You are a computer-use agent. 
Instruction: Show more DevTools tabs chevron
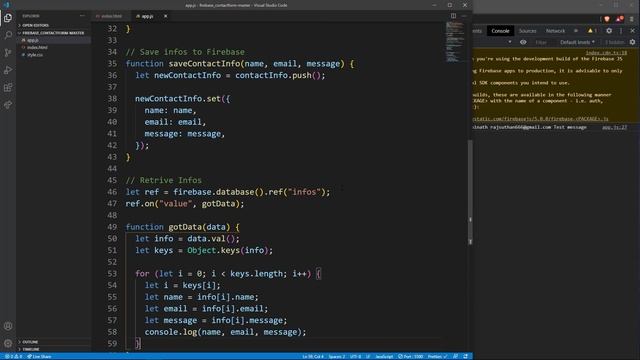(576, 31)
